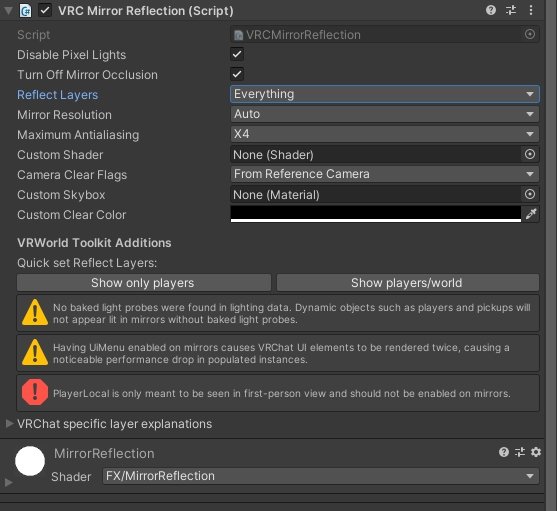
Task: Click the Maximum Antialiasing label
Action: pyautogui.click(x=78, y=135)
